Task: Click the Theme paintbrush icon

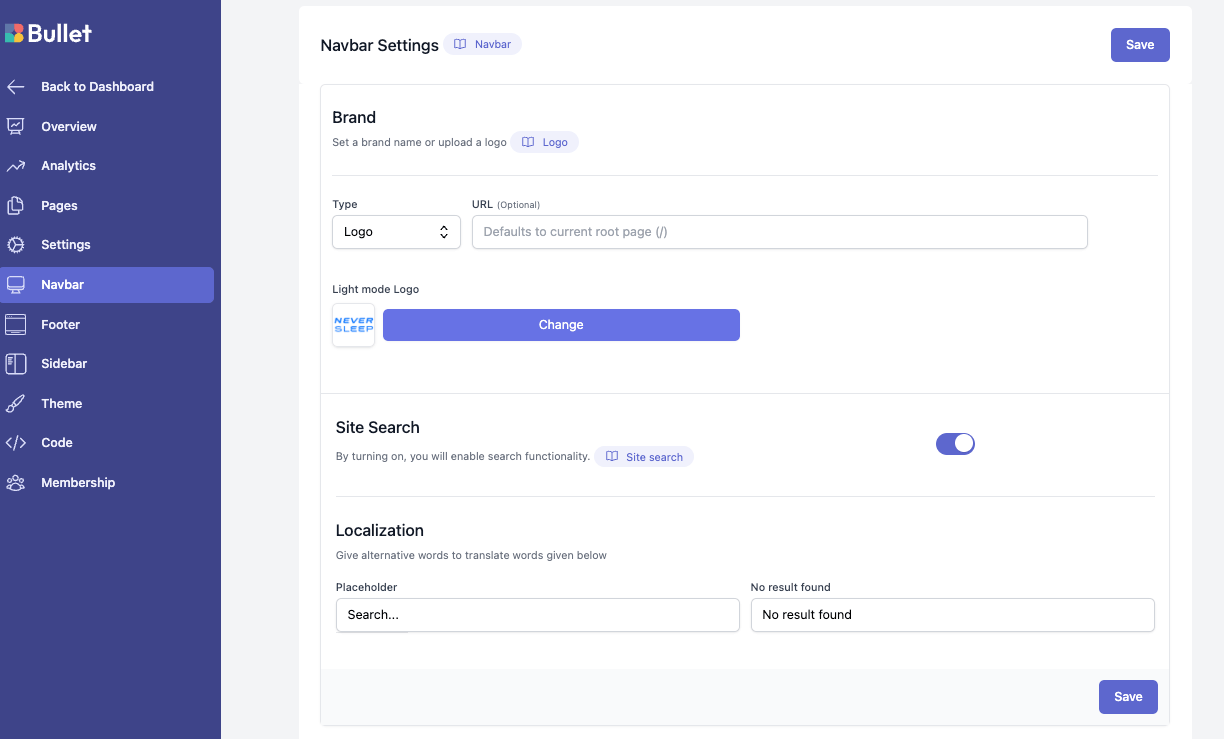Action: point(15,403)
